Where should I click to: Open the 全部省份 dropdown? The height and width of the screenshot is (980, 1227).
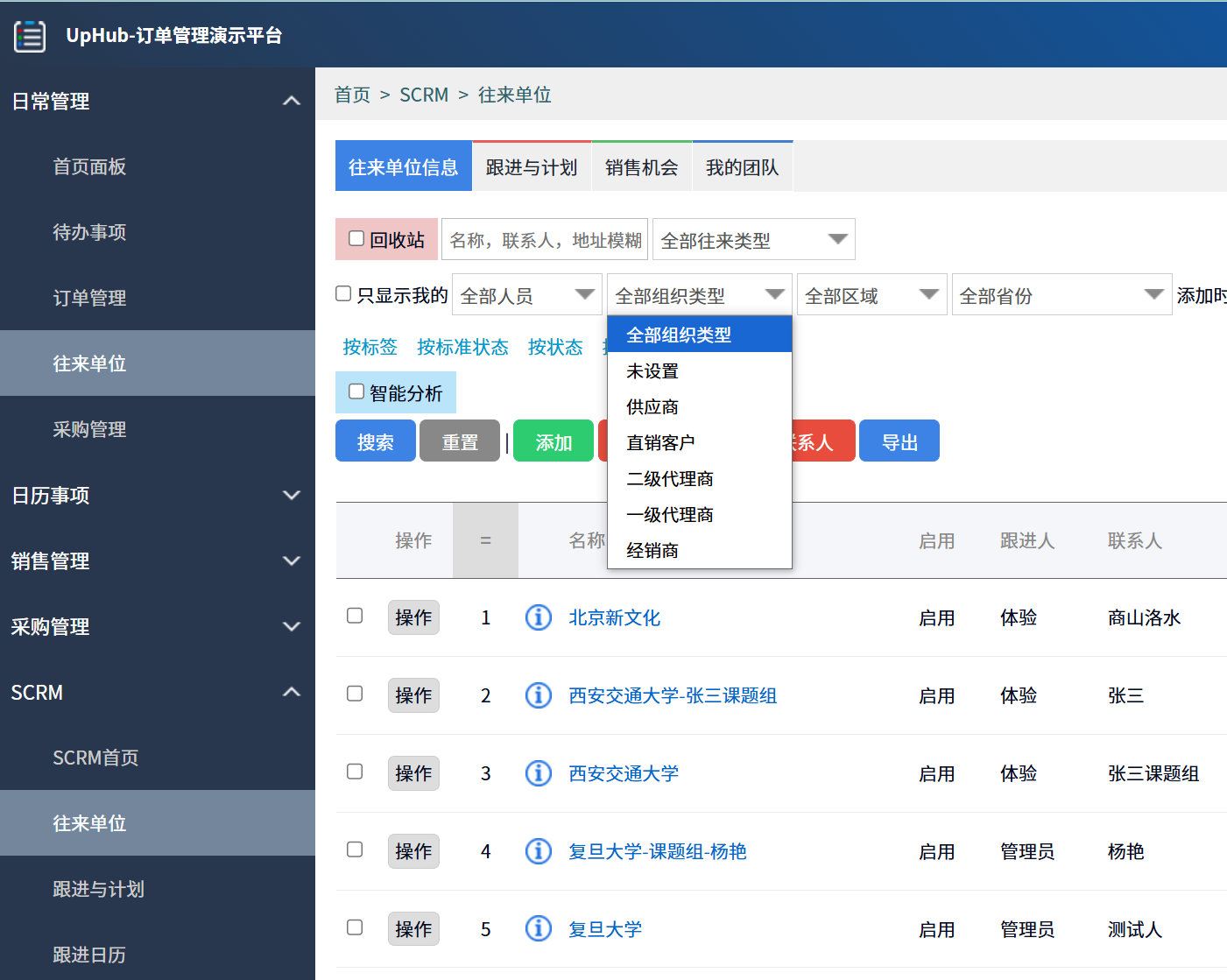(1061, 294)
